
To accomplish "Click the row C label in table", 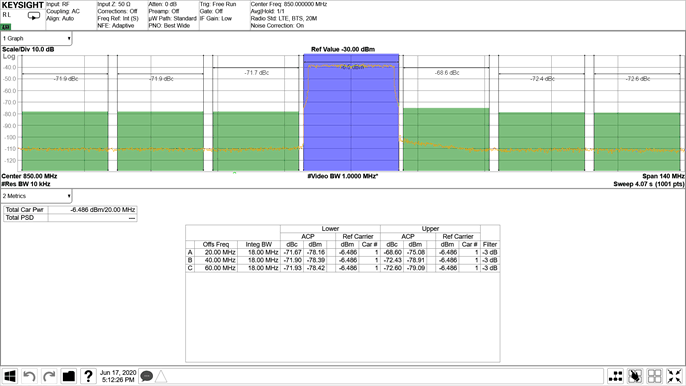I will (x=190, y=268).
